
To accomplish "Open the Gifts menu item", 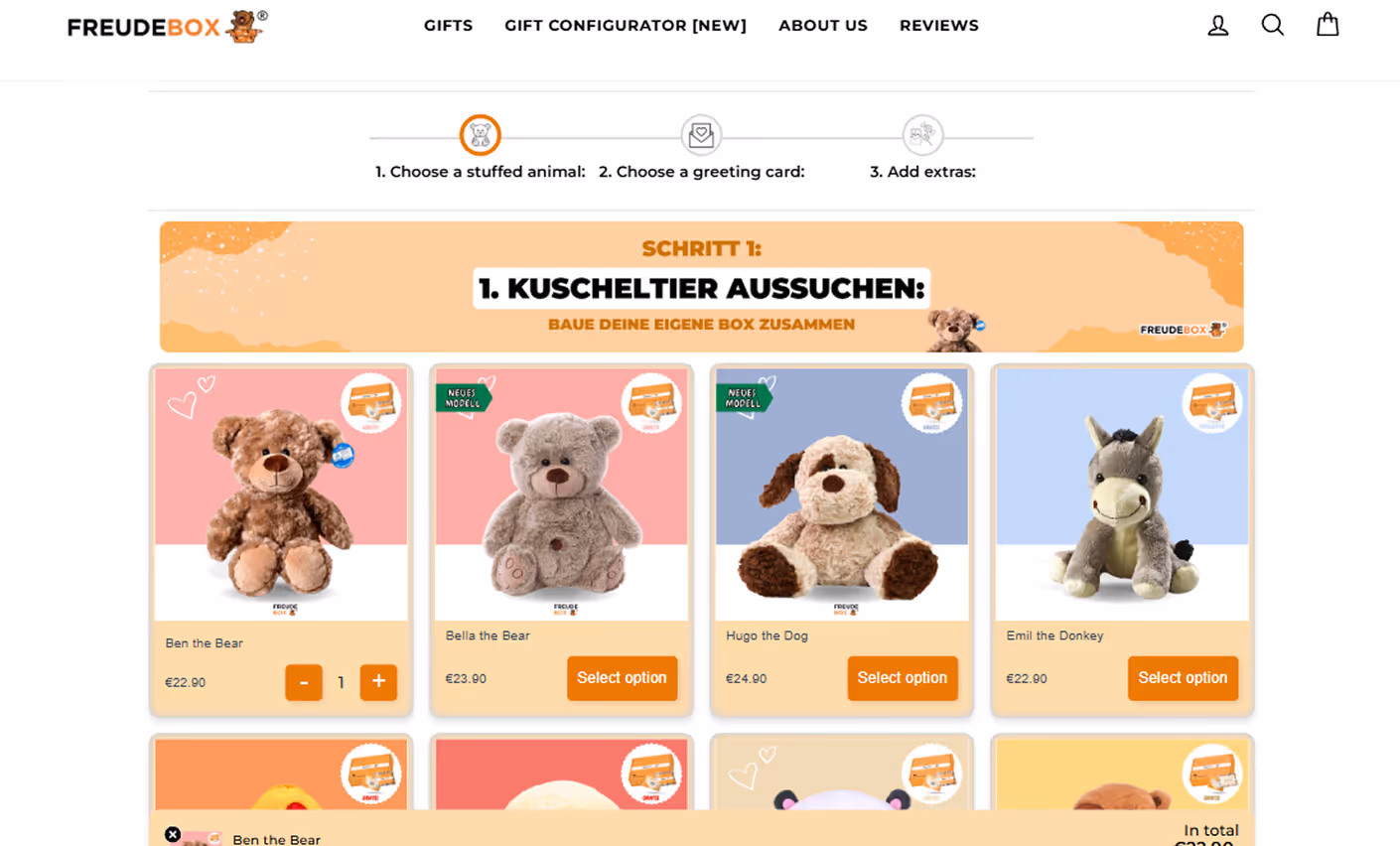I will 448,26.
